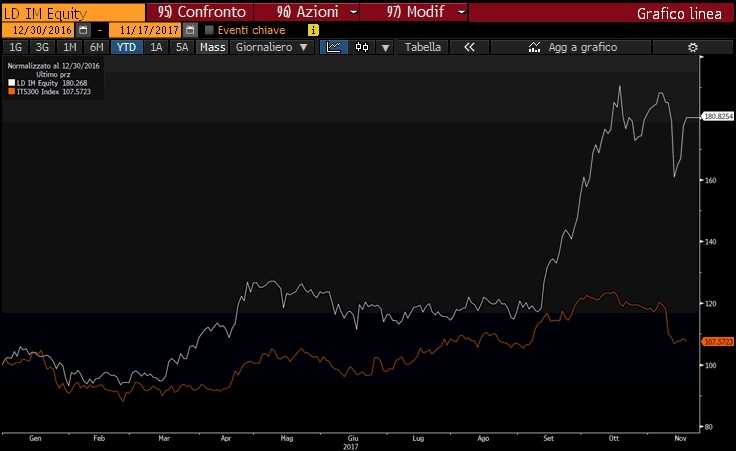The width and height of the screenshot is (736, 451).
Task: Open calendar picker for end date
Action: (190, 30)
